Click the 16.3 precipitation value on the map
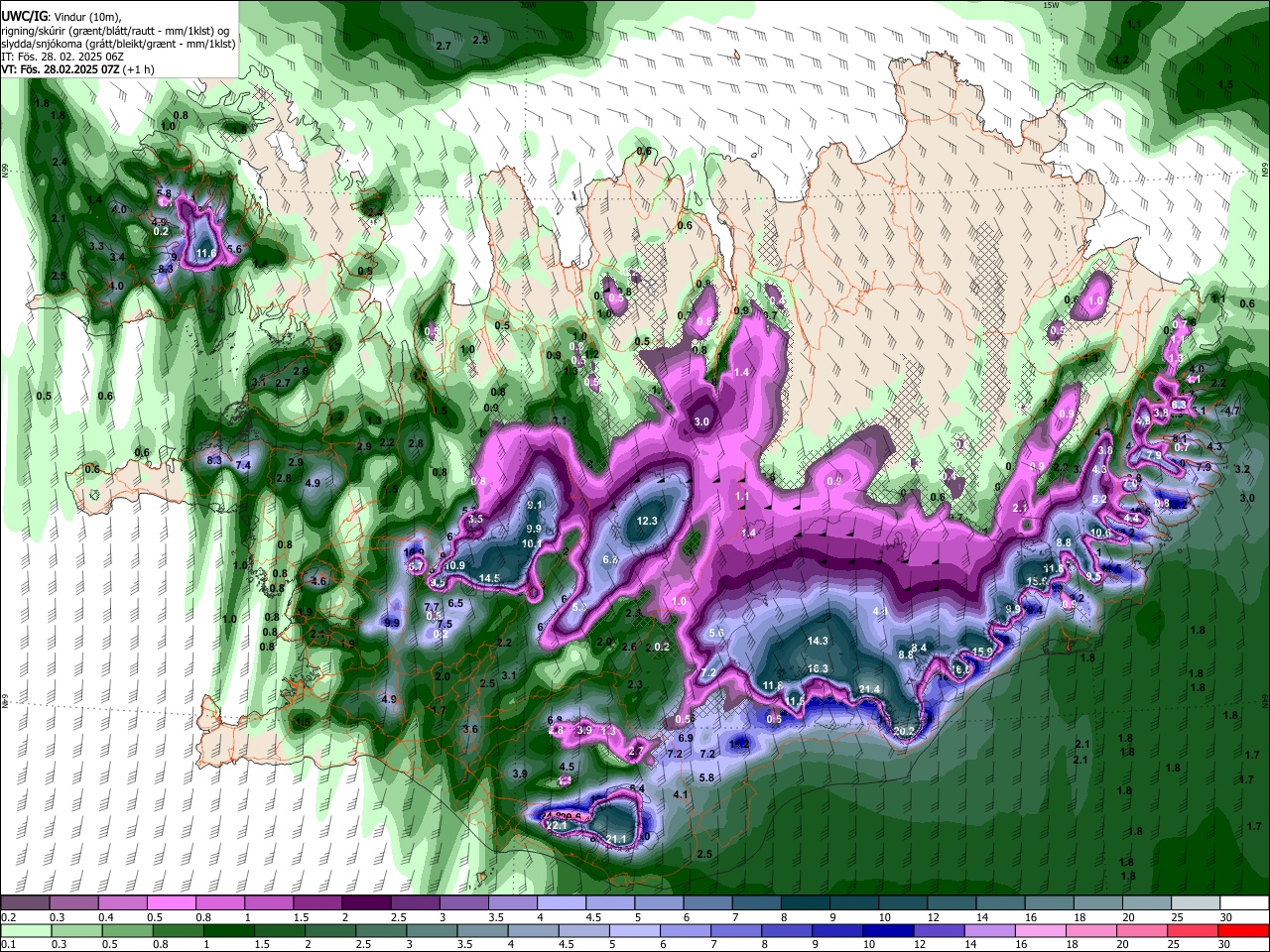The image size is (1270, 952). [x=818, y=669]
